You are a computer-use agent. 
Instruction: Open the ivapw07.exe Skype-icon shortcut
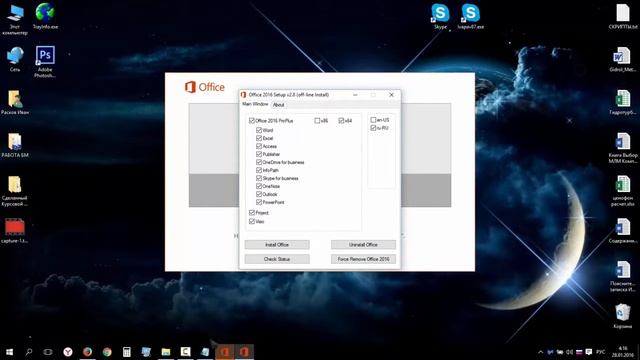click(470, 16)
